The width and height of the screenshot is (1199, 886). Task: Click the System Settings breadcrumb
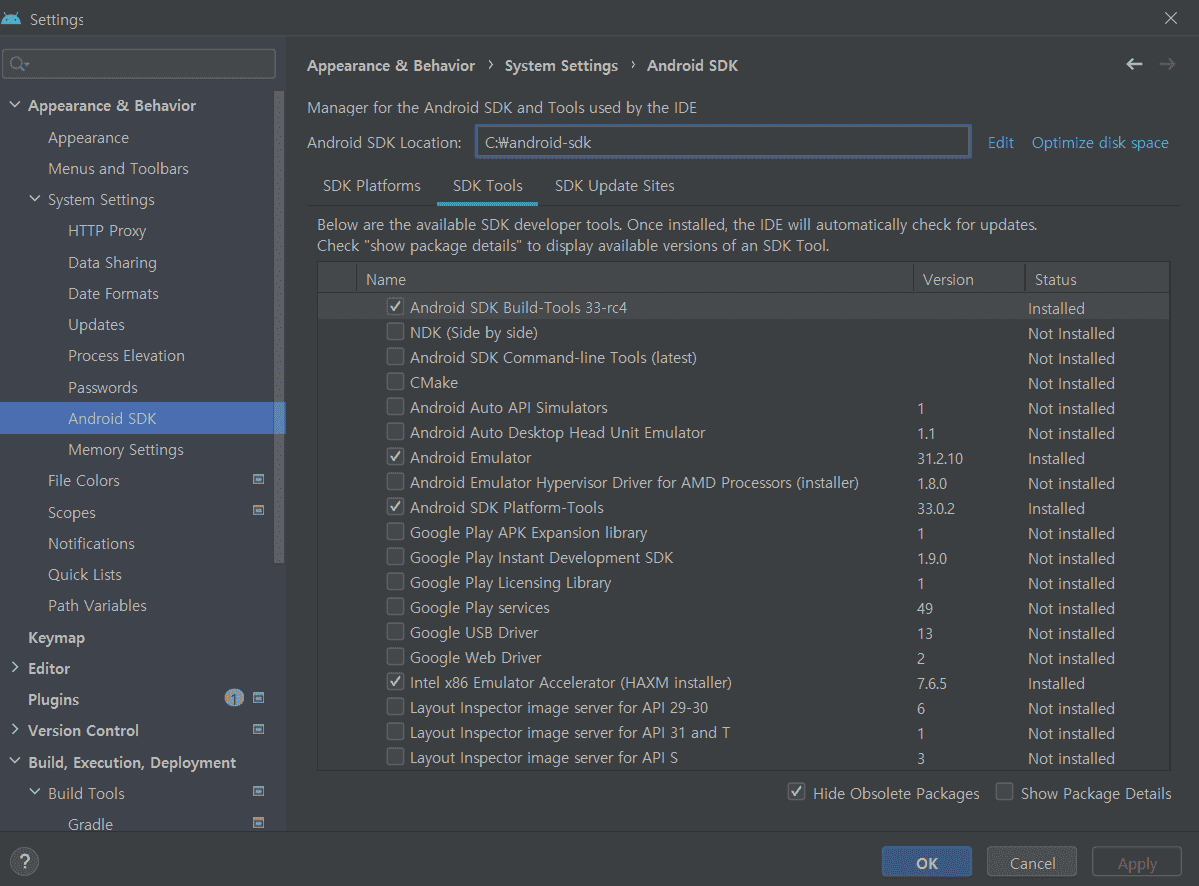pos(561,66)
